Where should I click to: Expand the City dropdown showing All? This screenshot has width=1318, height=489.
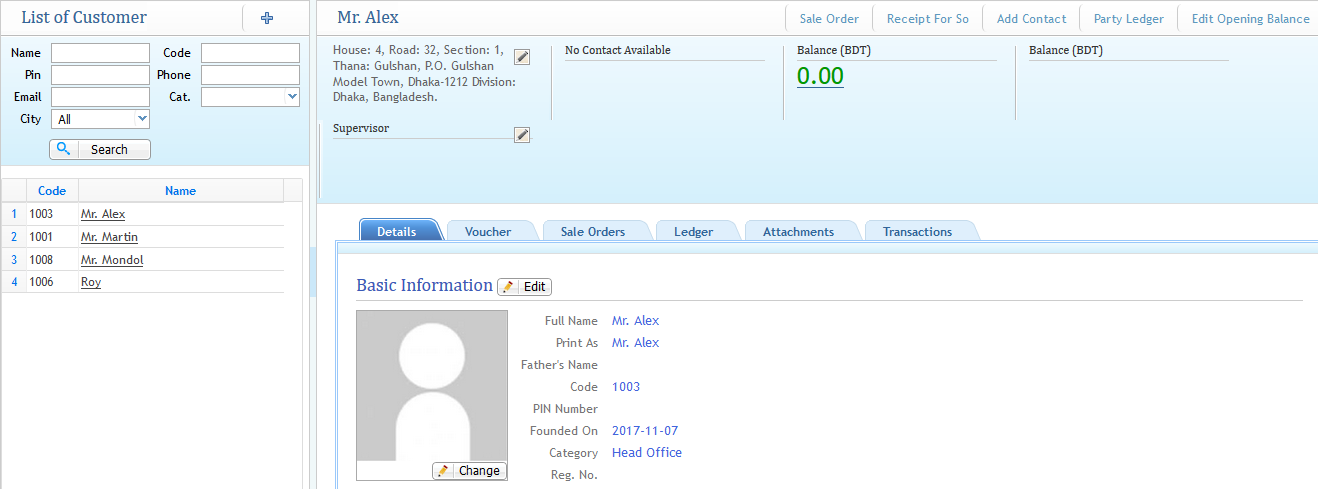tap(100, 119)
